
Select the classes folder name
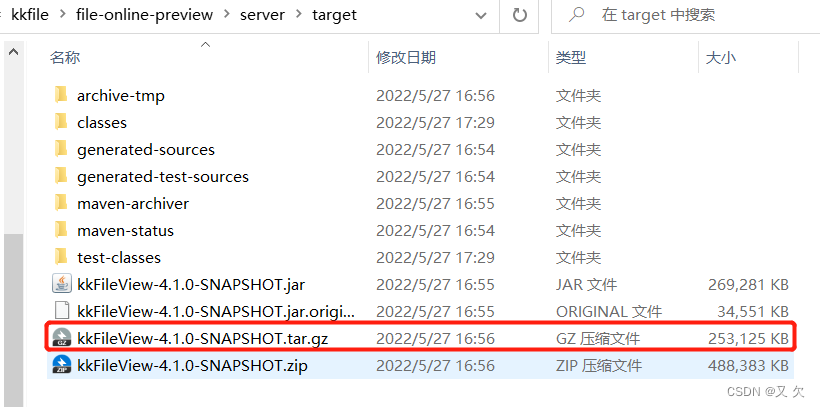pos(102,122)
